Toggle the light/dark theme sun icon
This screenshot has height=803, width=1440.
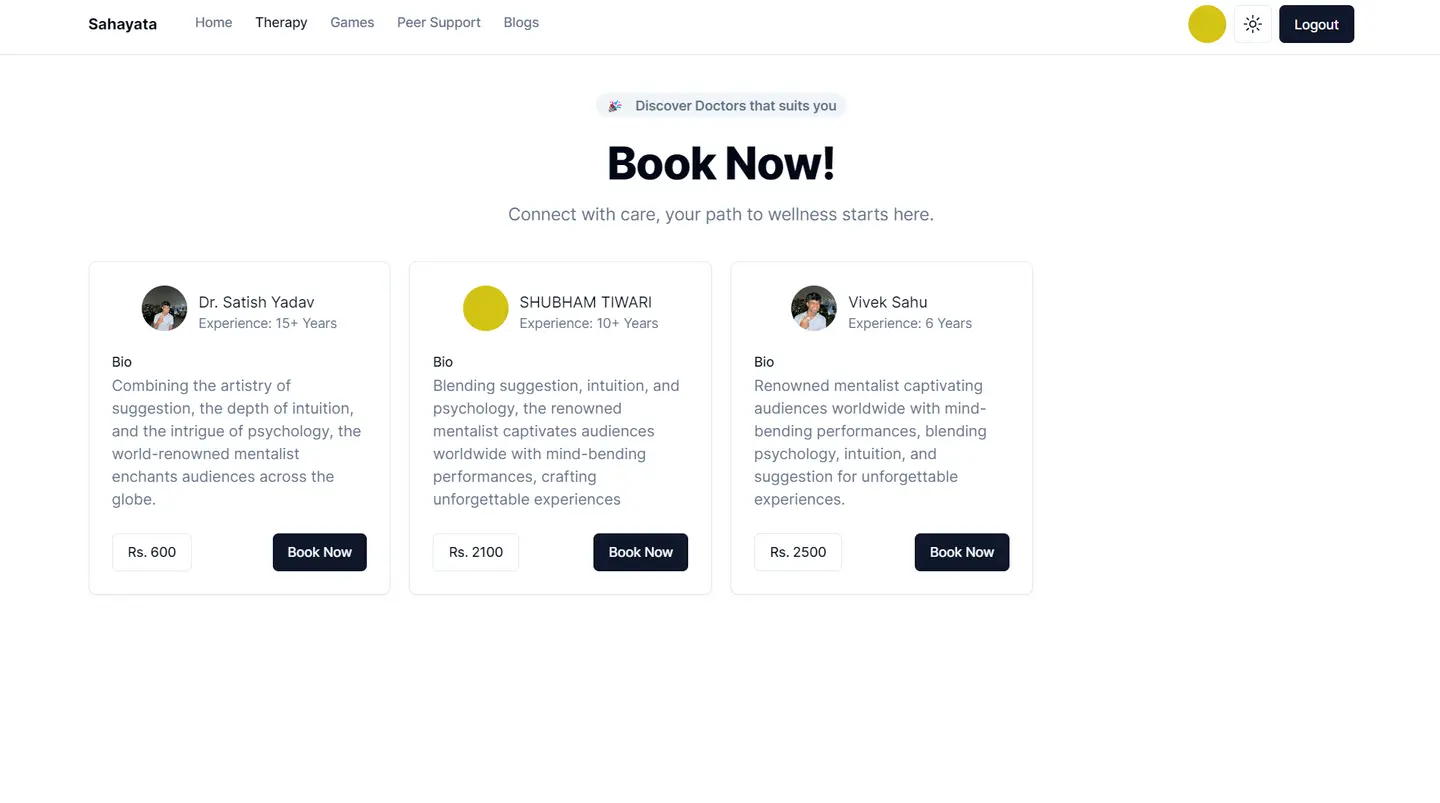point(1252,24)
